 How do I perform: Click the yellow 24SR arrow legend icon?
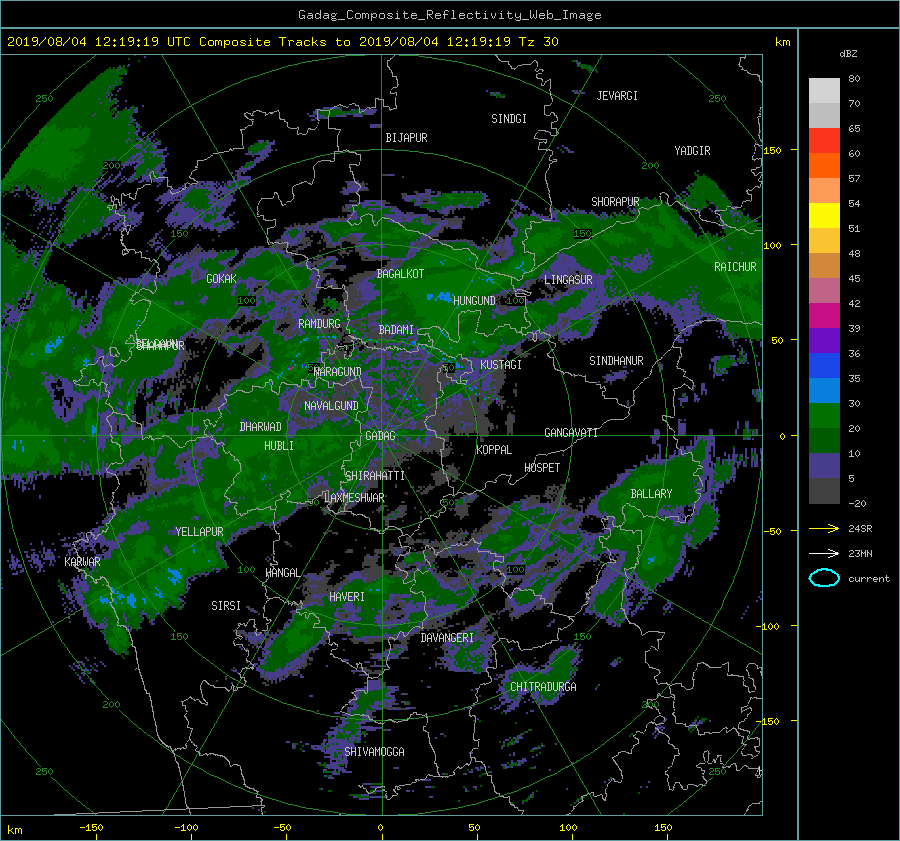tap(824, 528)
